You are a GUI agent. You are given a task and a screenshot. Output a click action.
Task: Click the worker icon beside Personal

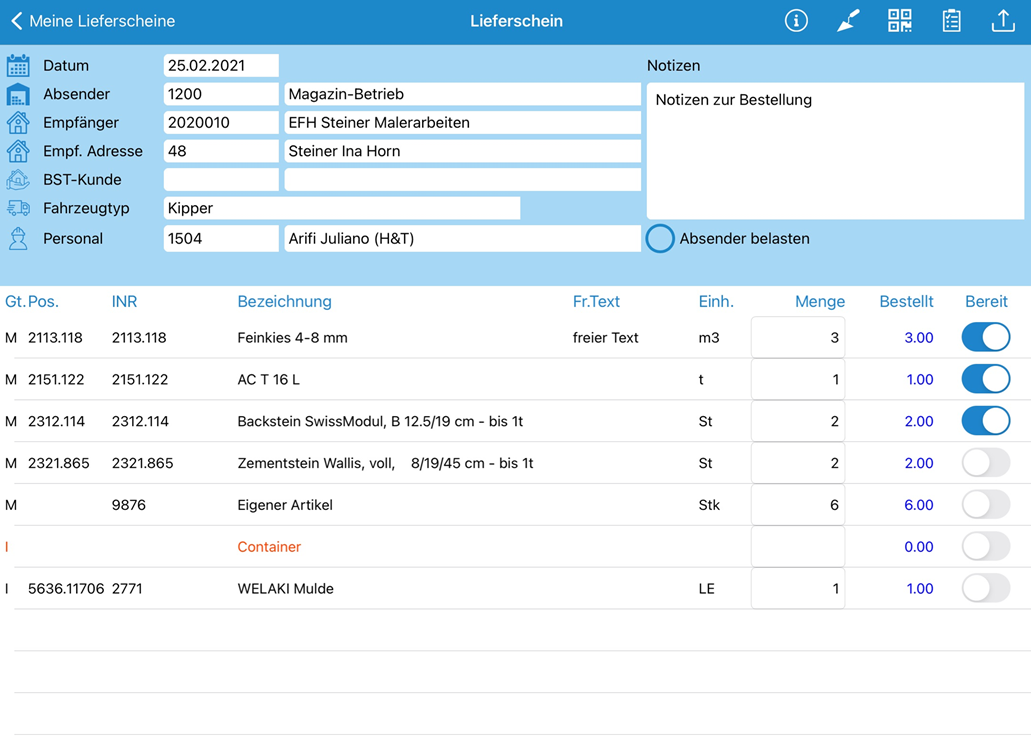[18, 239]
